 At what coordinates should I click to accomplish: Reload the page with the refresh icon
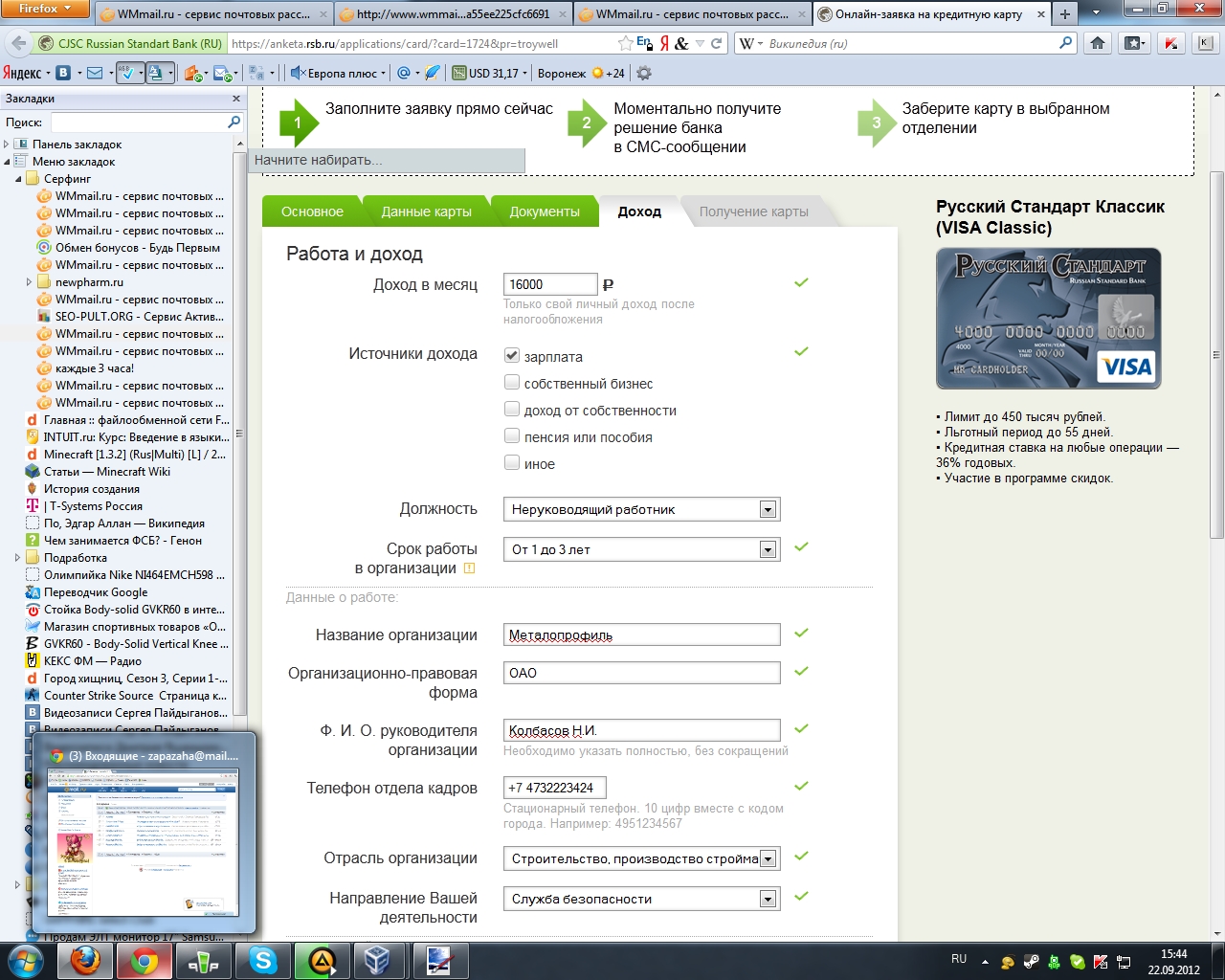[716, 43]
